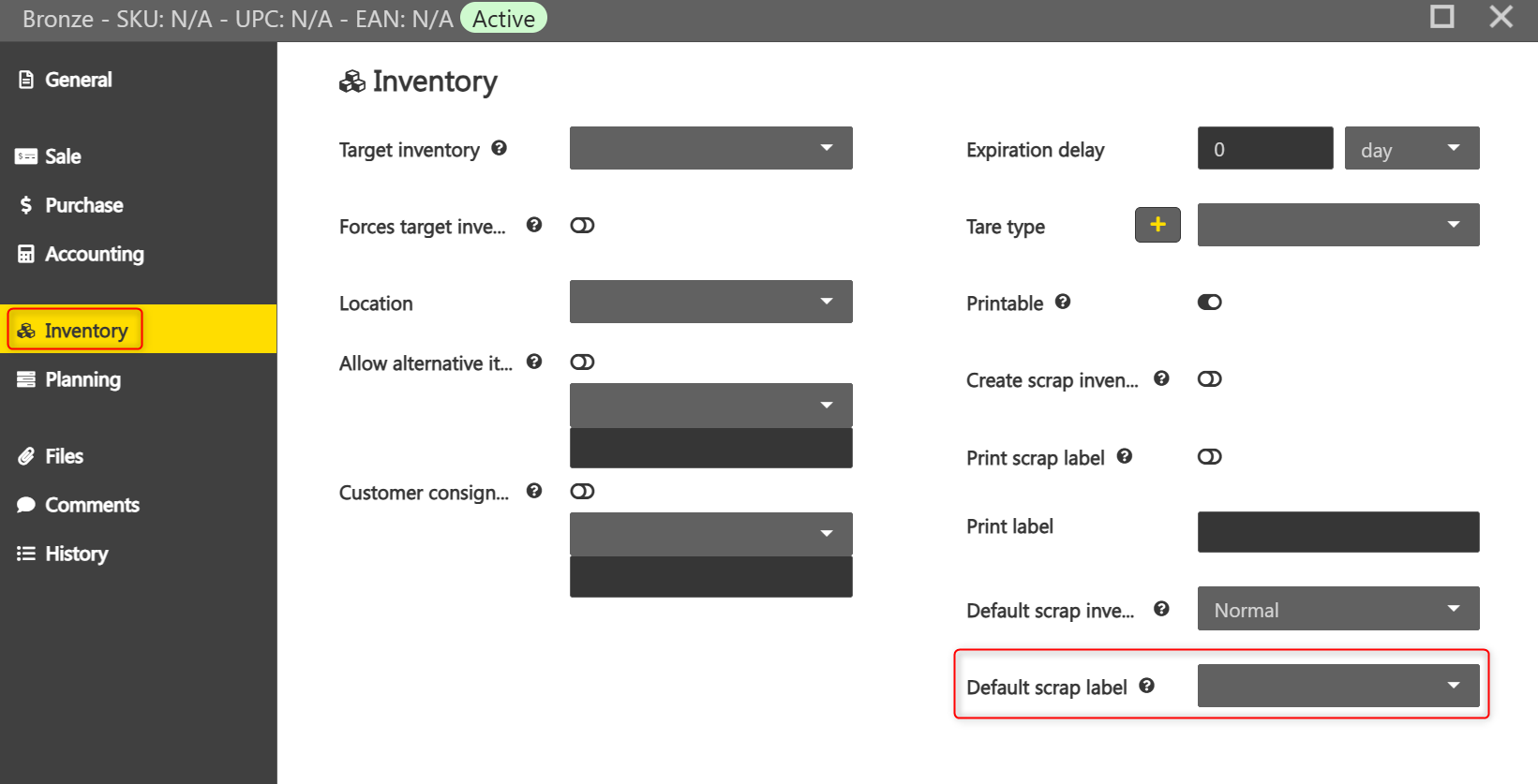Open the day unit dropdown
Image resolution: width=1538 pixels, height=784 pixels.
point(1412,148)
